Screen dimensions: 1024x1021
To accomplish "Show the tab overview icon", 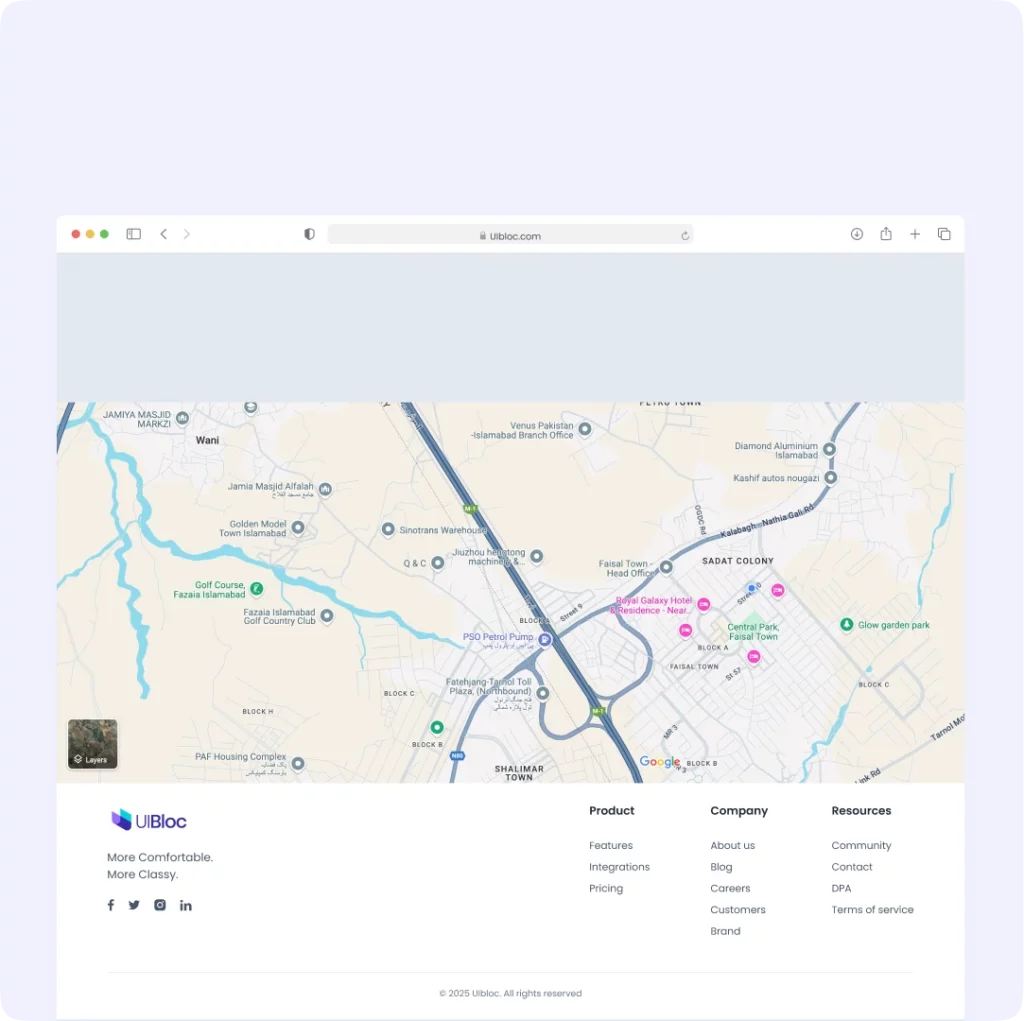I will point(944,234).
